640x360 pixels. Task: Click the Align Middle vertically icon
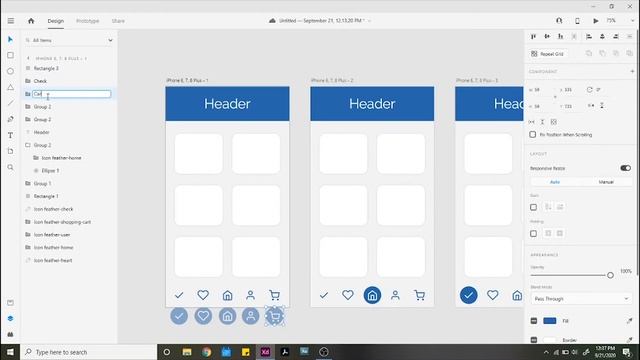pyautogui.click(x=547, y=36)
